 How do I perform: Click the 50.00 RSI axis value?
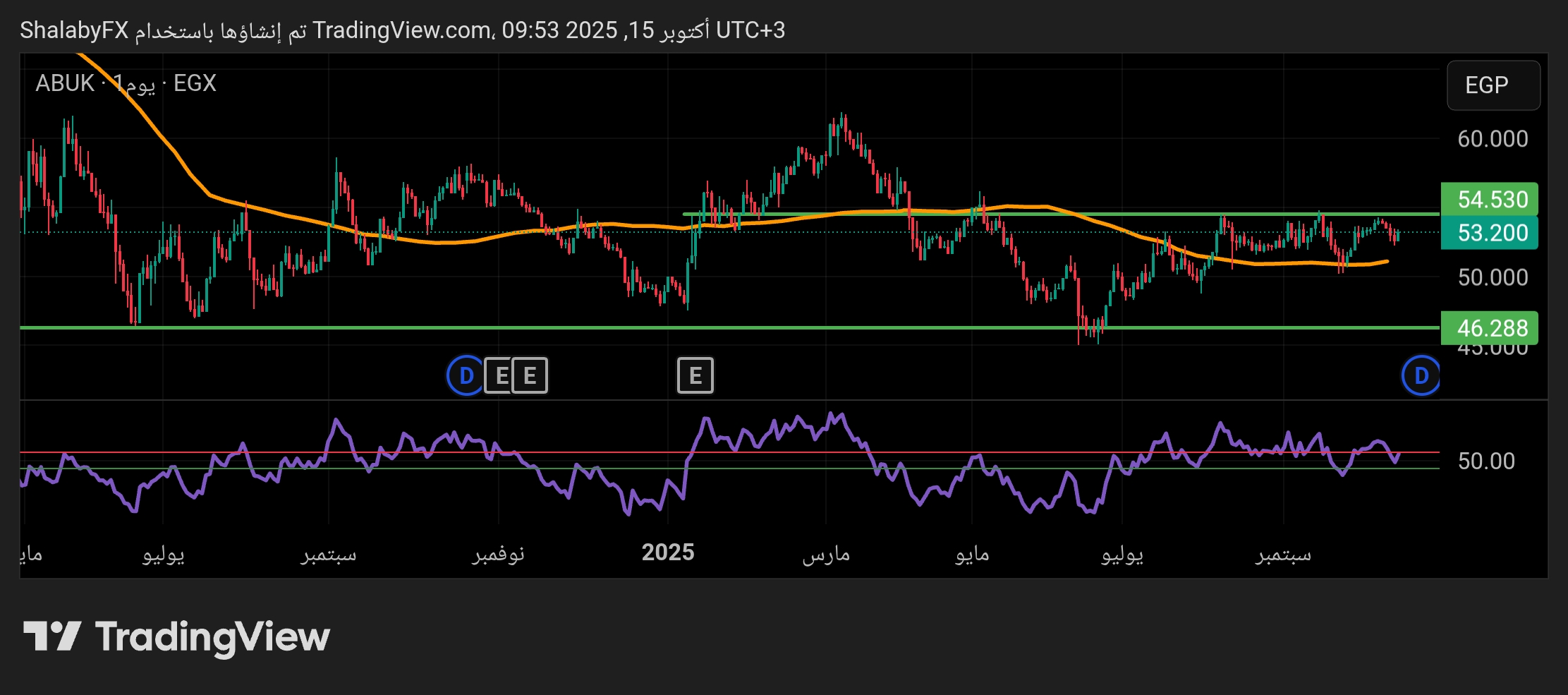tap(1485, 461)
